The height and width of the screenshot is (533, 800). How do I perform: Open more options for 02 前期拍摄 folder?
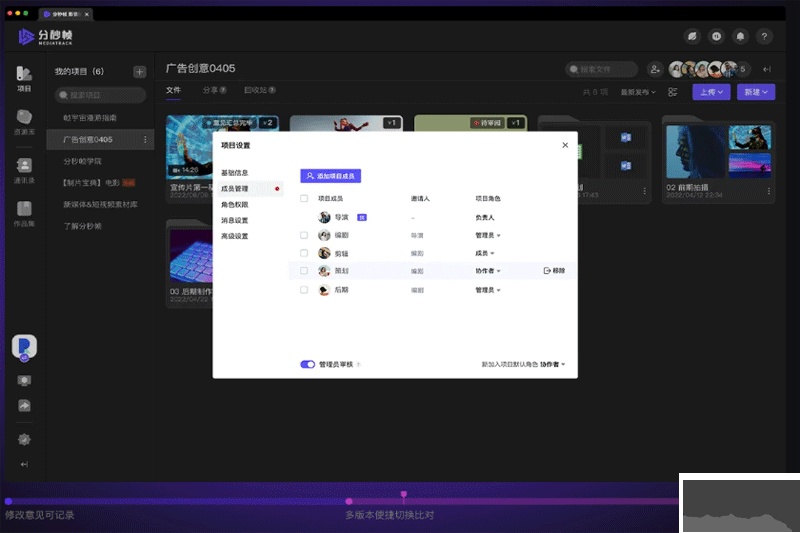point(768,191)
